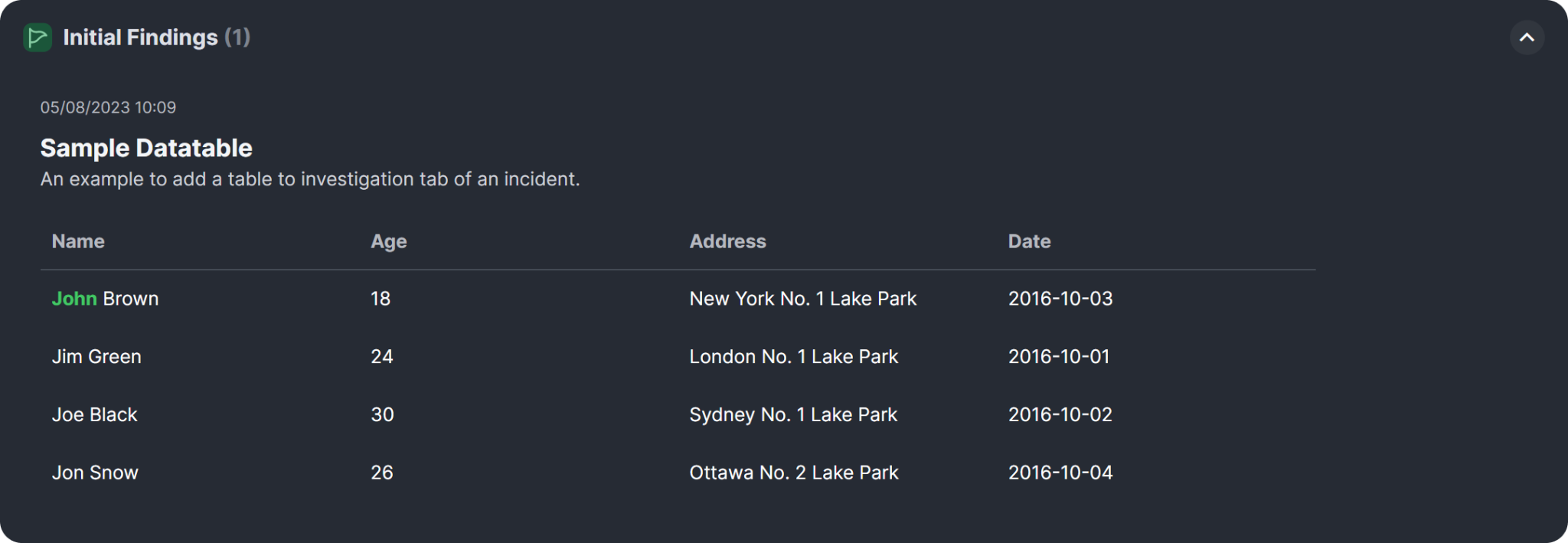The width and height of the screenshot is (1568, 543).
Task: Click the London No. 1 Lake Park address
Action: (x=793, y=357)
